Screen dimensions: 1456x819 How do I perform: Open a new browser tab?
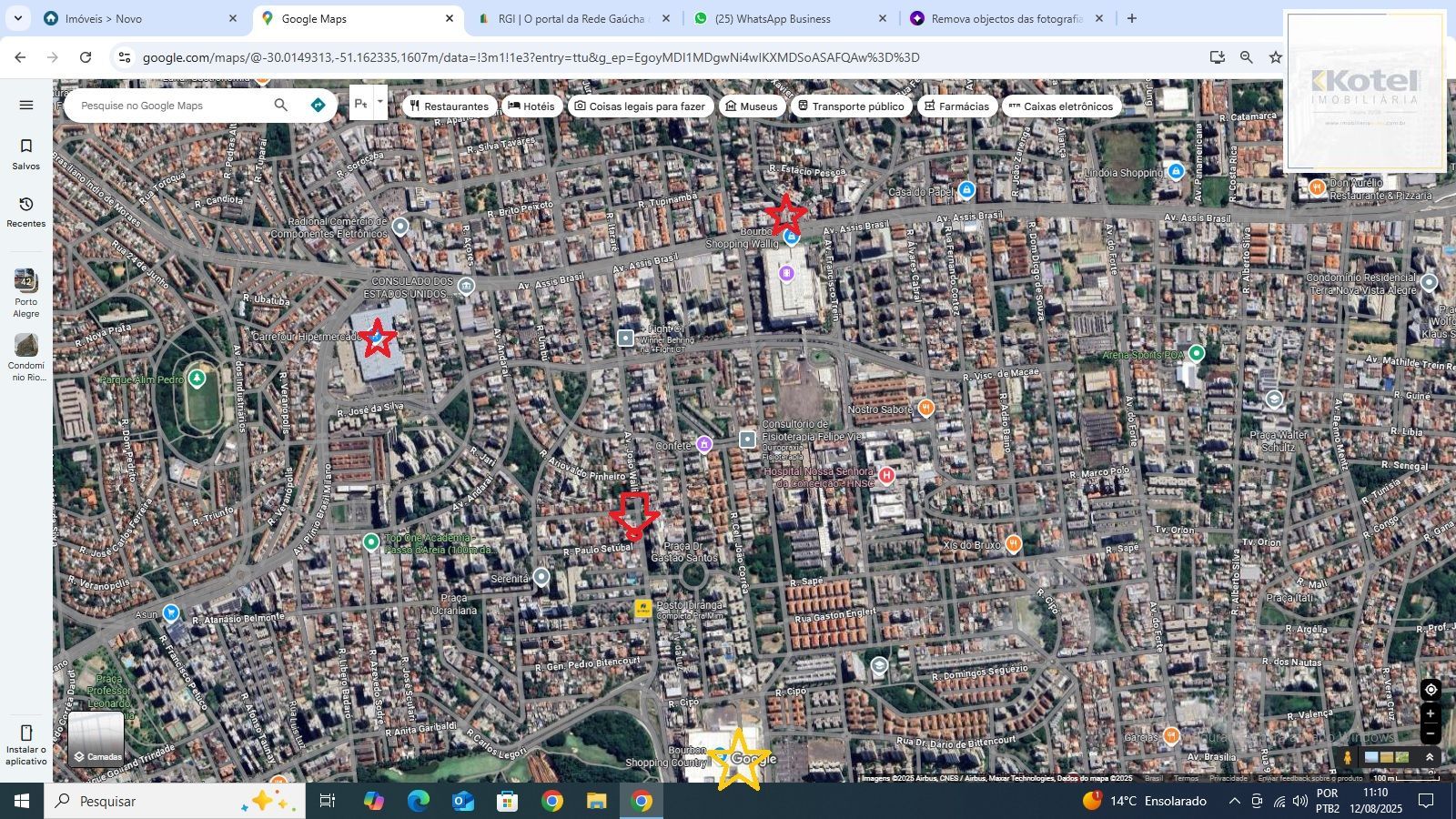(x=1132, y=18)
